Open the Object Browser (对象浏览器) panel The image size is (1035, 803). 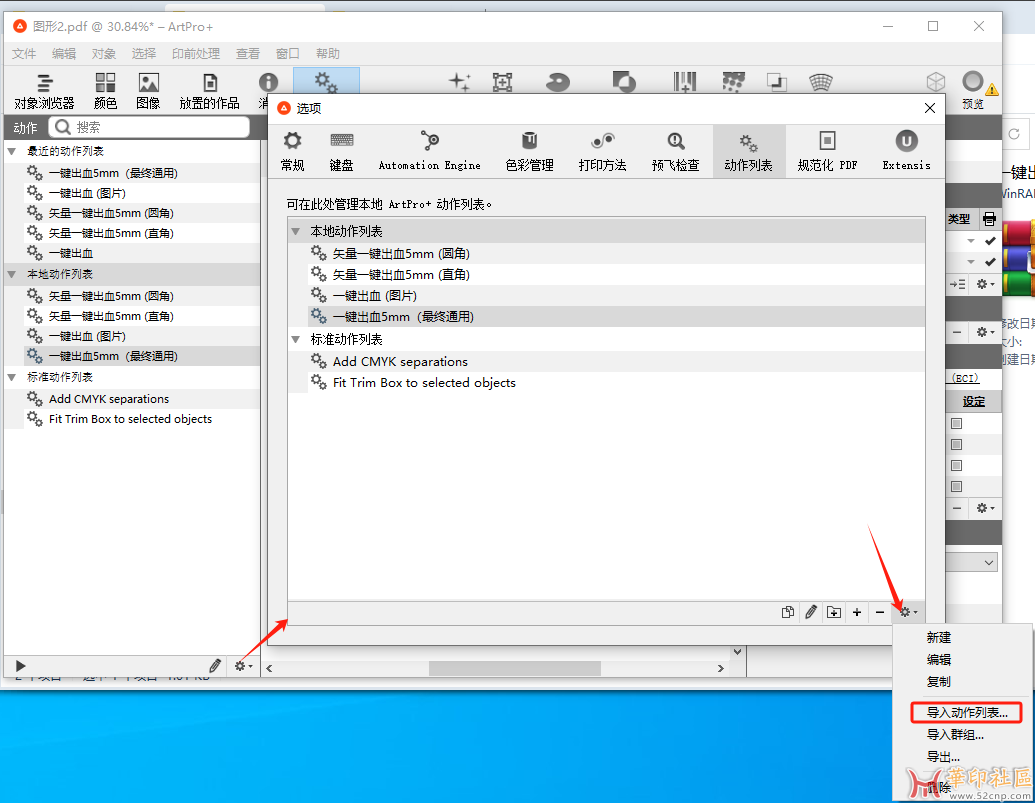[x=44, y=91]
